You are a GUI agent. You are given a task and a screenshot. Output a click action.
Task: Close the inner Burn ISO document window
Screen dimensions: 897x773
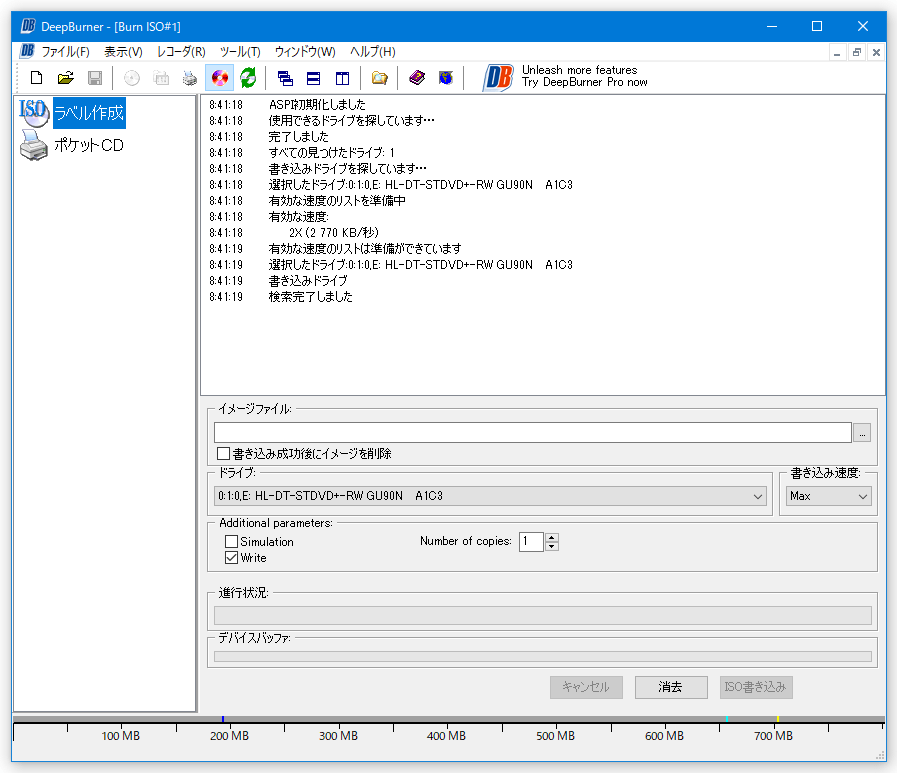(x=876, y=53)
